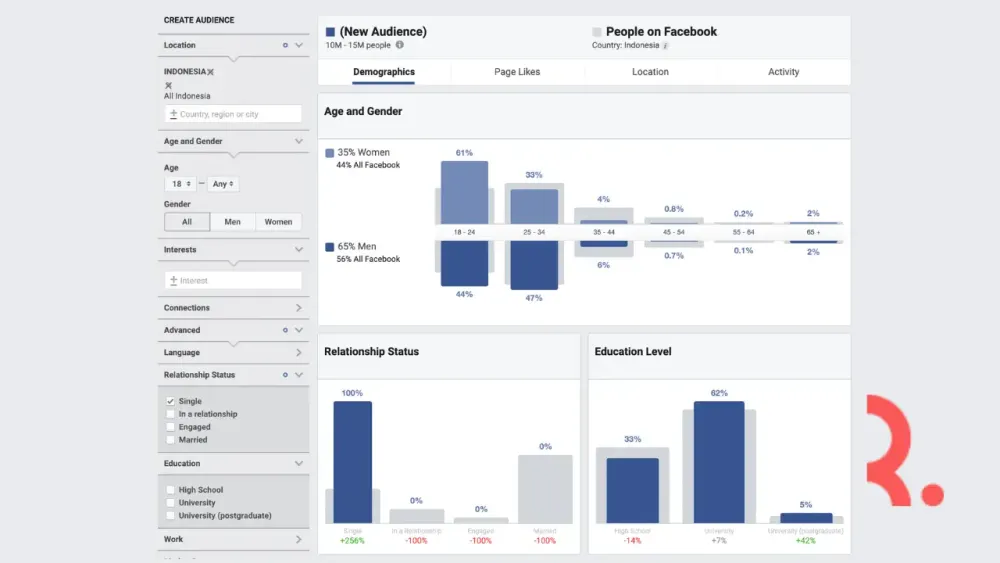Click the High School education bar at 33%
The height and width of the screenshot is (563, 1000).
click(633, 490)
